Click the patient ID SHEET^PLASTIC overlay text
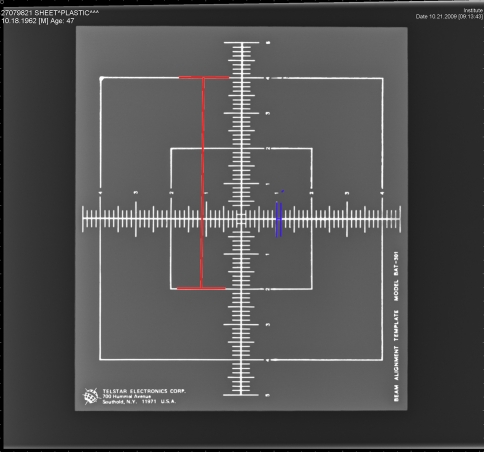Viewport: 484px width, 452px height. (50, 13)
